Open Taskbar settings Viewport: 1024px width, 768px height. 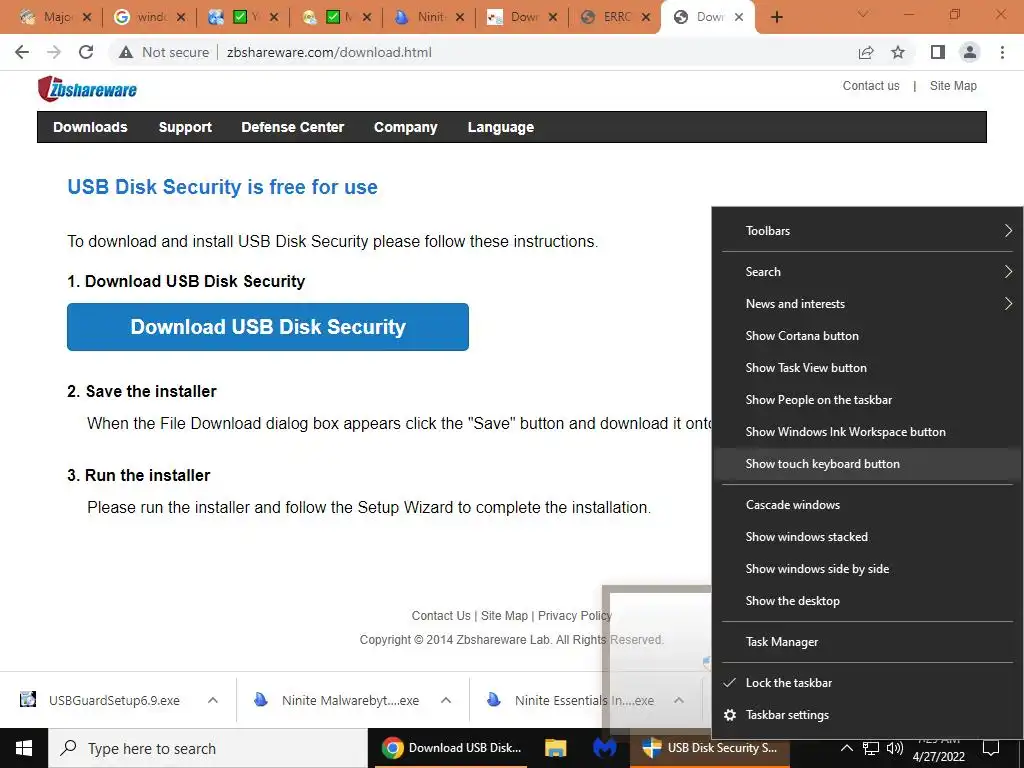coord(867,715)
